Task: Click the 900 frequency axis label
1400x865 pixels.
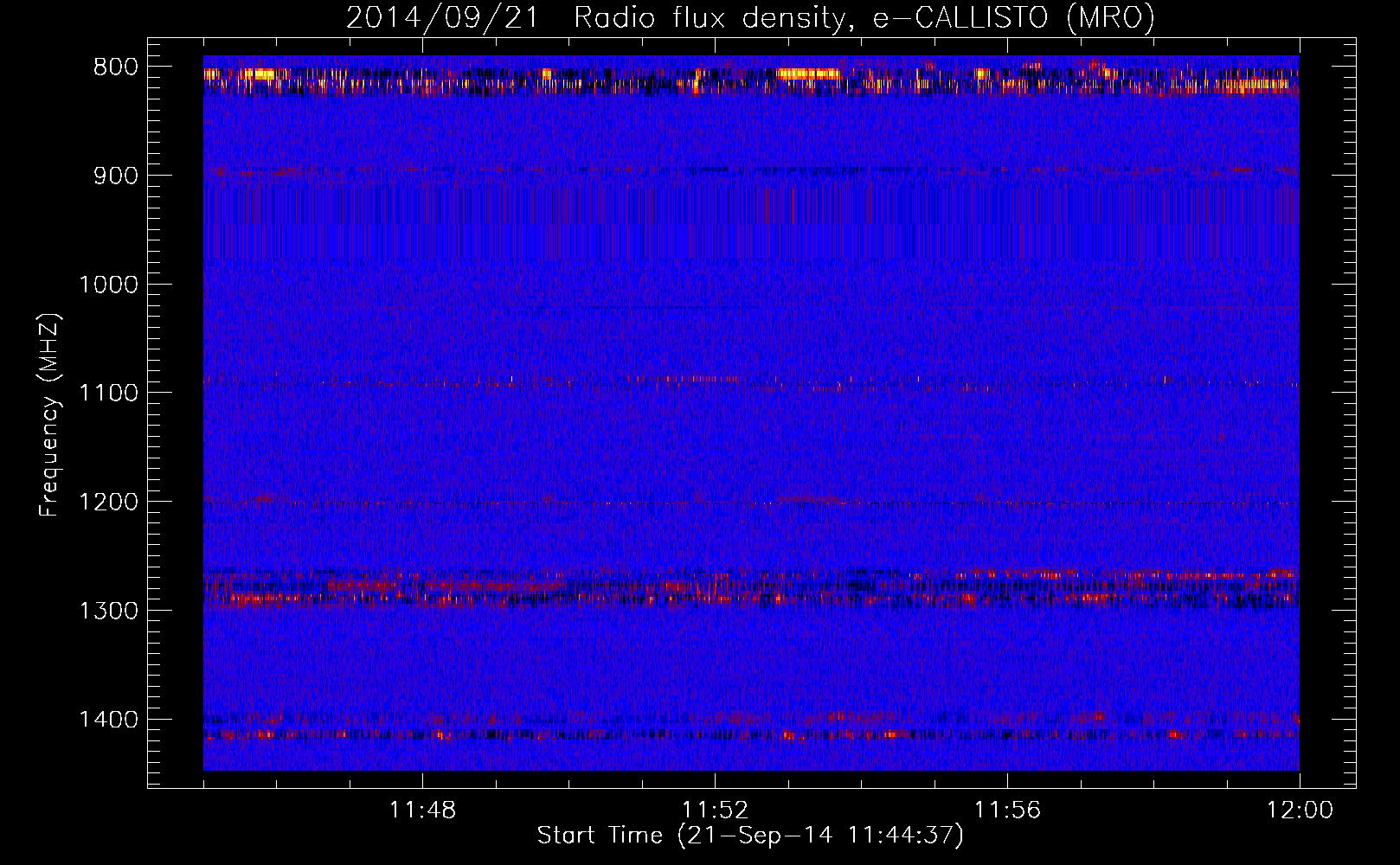Action: 115,176
